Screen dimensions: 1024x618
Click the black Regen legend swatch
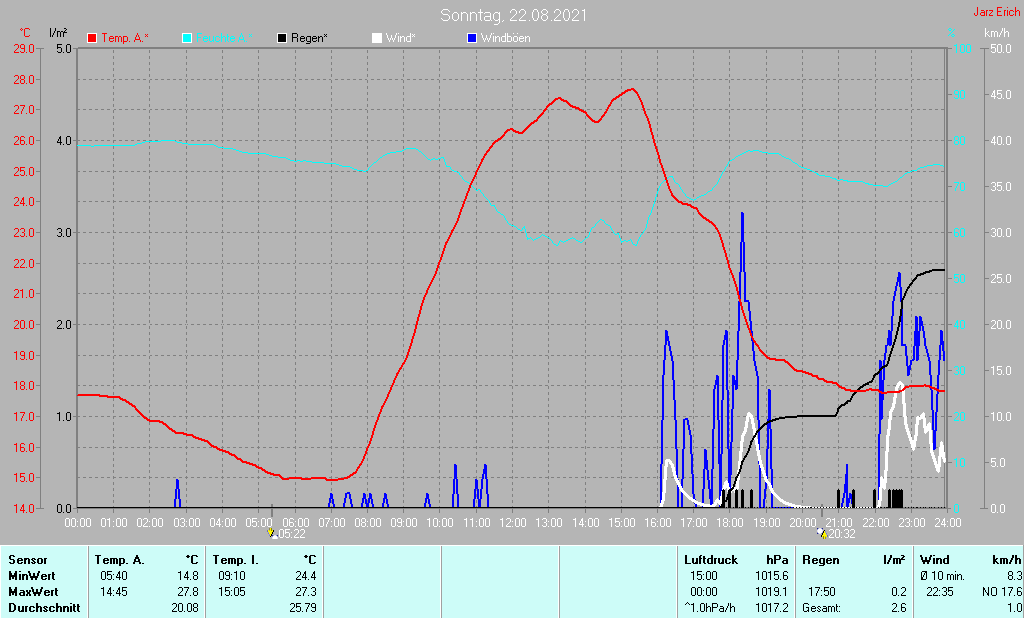pos(282,39)
